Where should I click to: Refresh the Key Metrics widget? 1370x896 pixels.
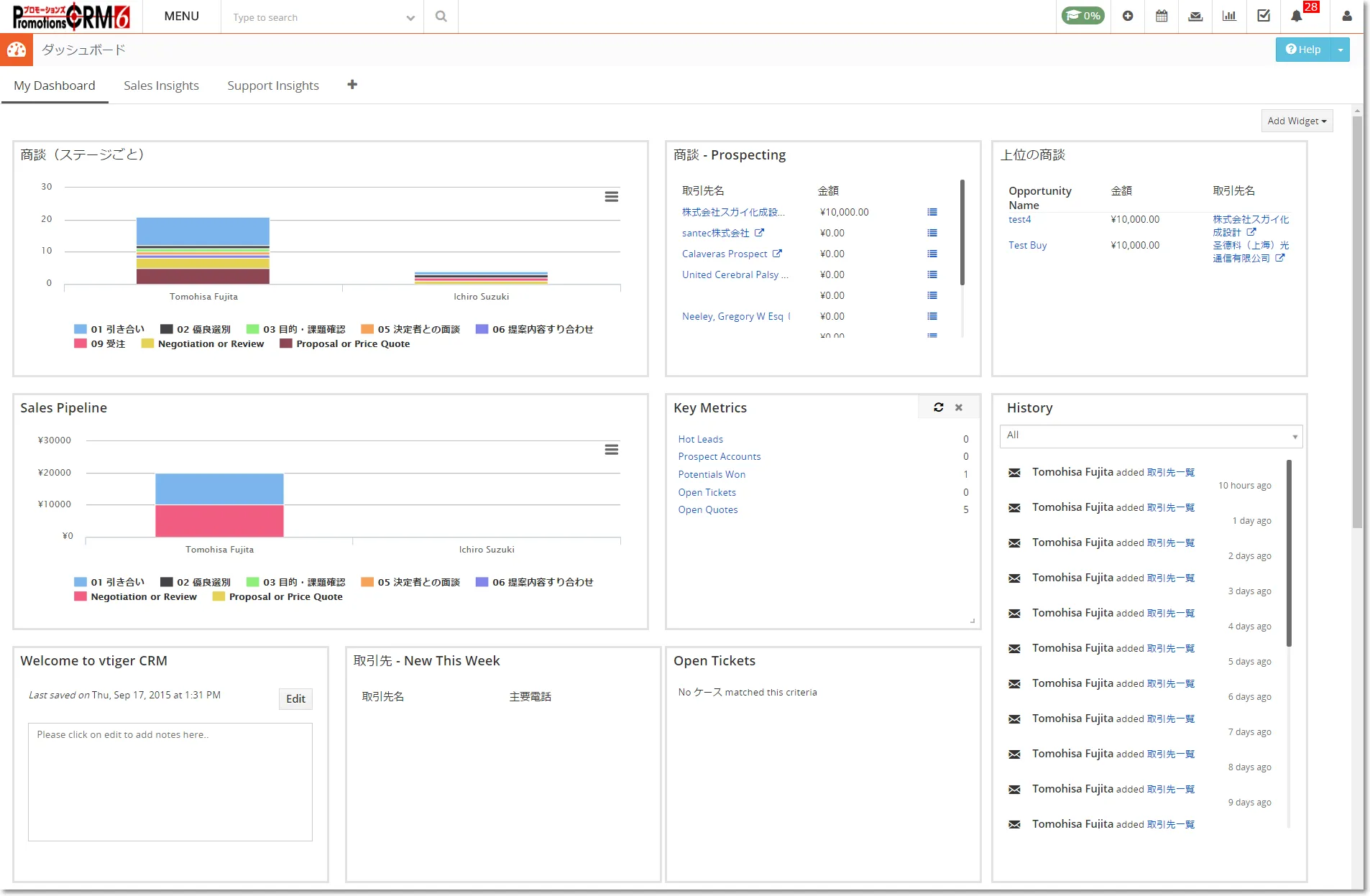click(938, 407)
